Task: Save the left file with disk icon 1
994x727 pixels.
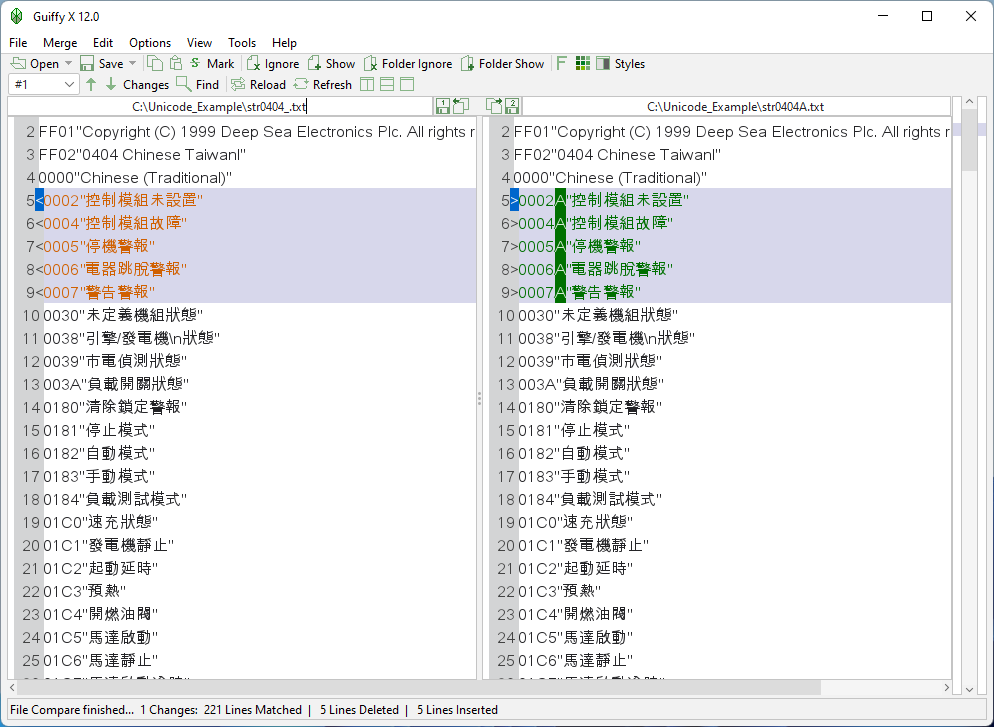Action: 443,106
